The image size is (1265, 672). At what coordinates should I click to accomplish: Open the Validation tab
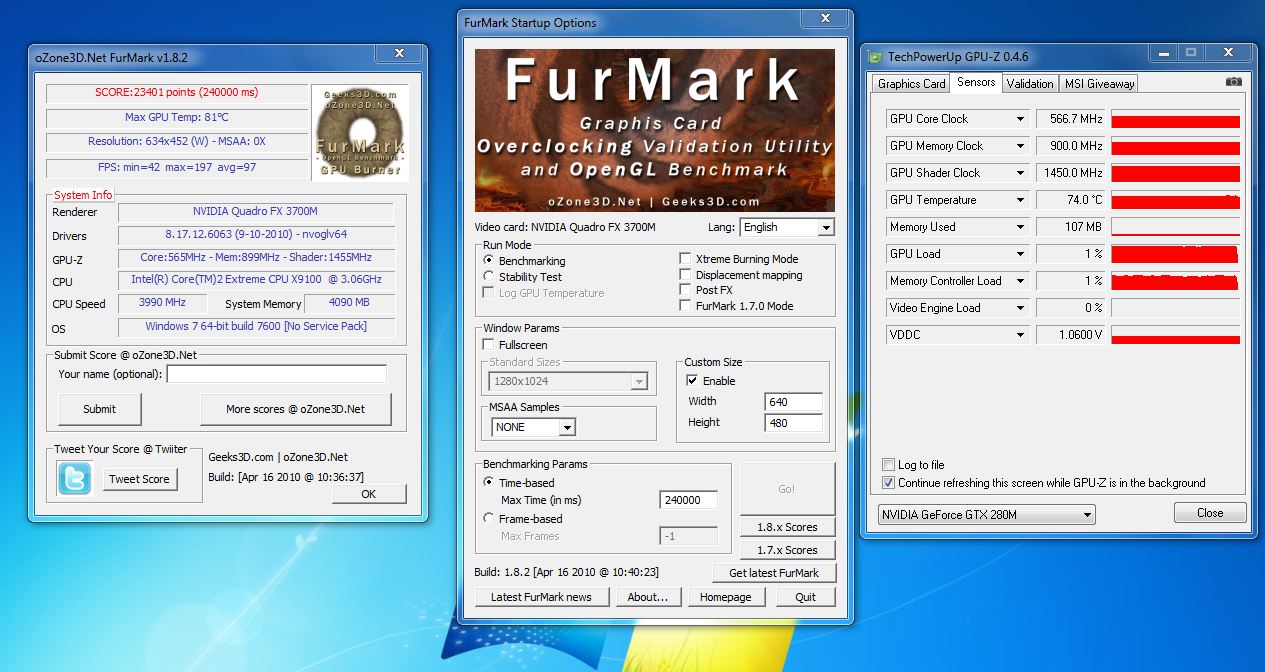pos(1029,84)
